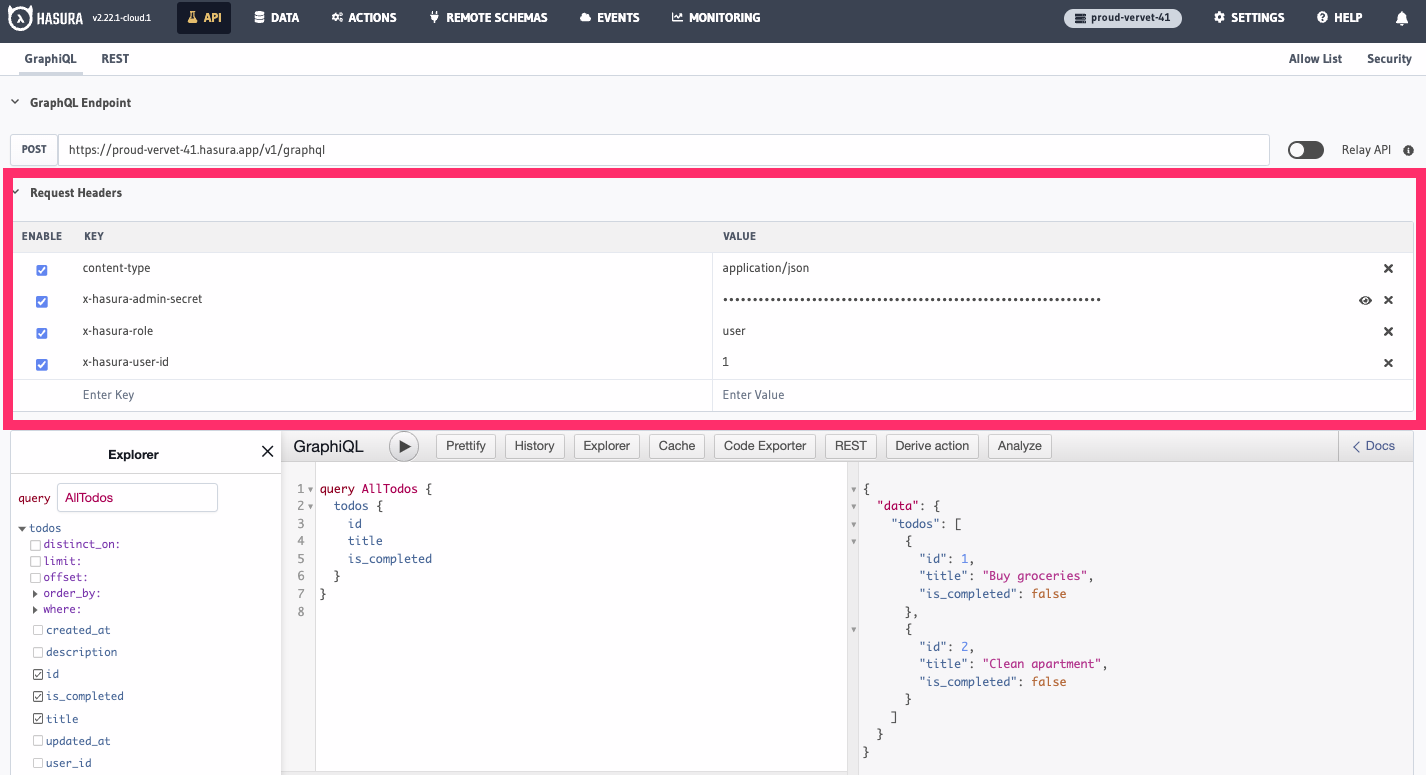Click the Relay API info icon
The height and width of the screenshot is (775, 1426).
pyautogui.click(x=1408, y=150)
